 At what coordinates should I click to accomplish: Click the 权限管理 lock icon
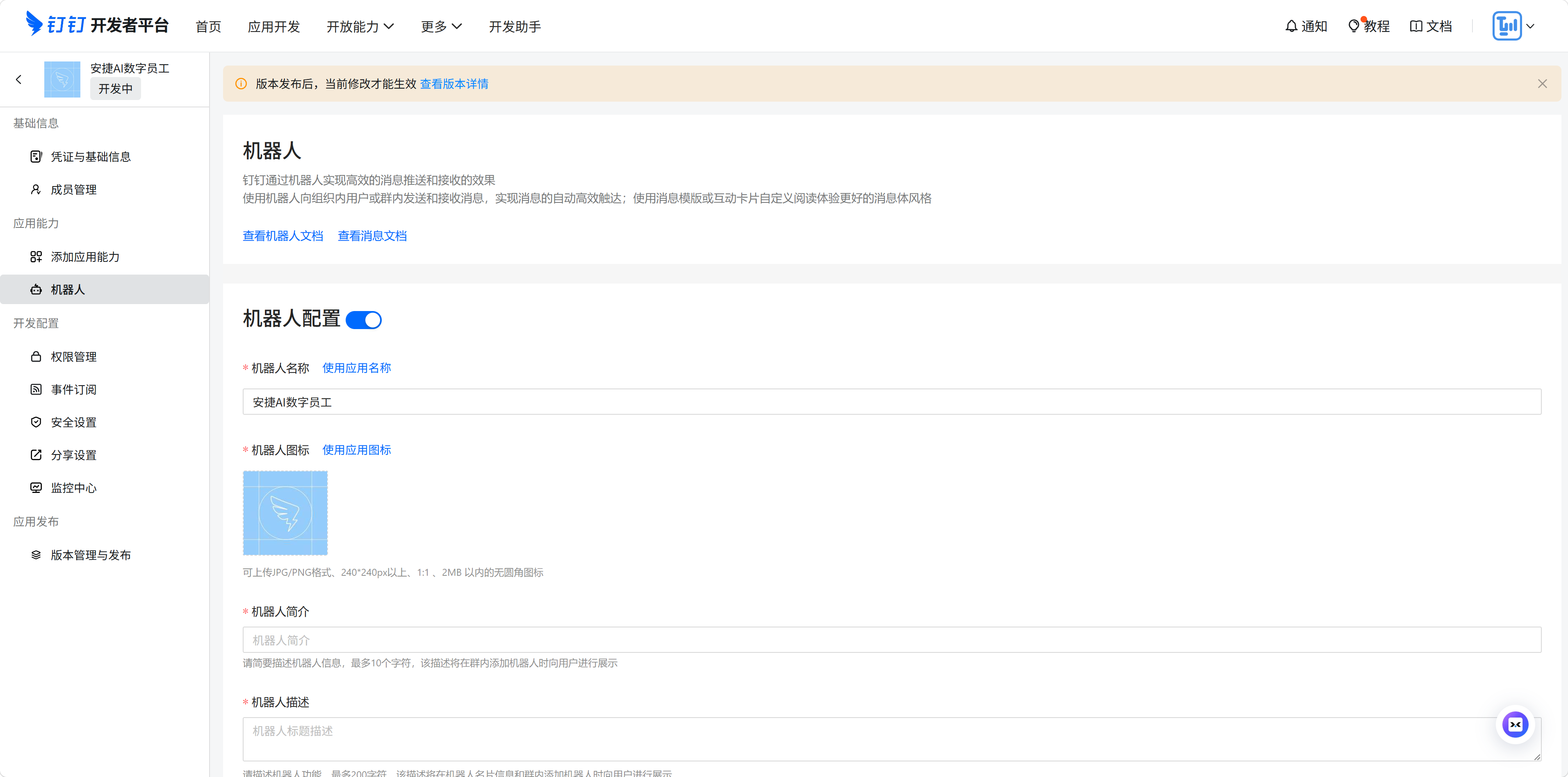36,357
